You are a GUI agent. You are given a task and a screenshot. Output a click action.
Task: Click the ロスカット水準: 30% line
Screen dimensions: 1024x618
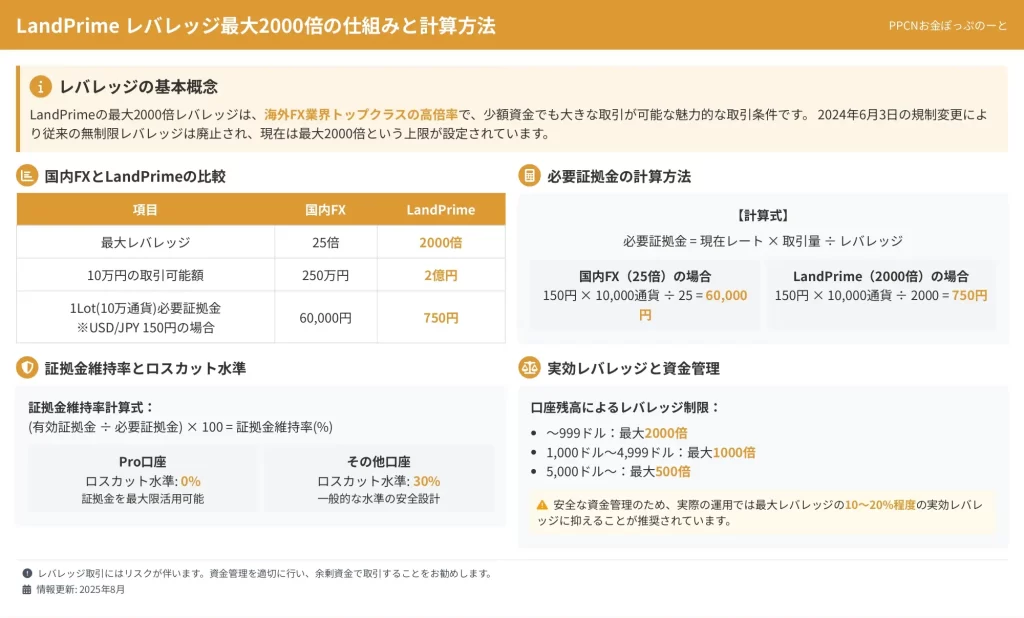(x=378, y=481)
